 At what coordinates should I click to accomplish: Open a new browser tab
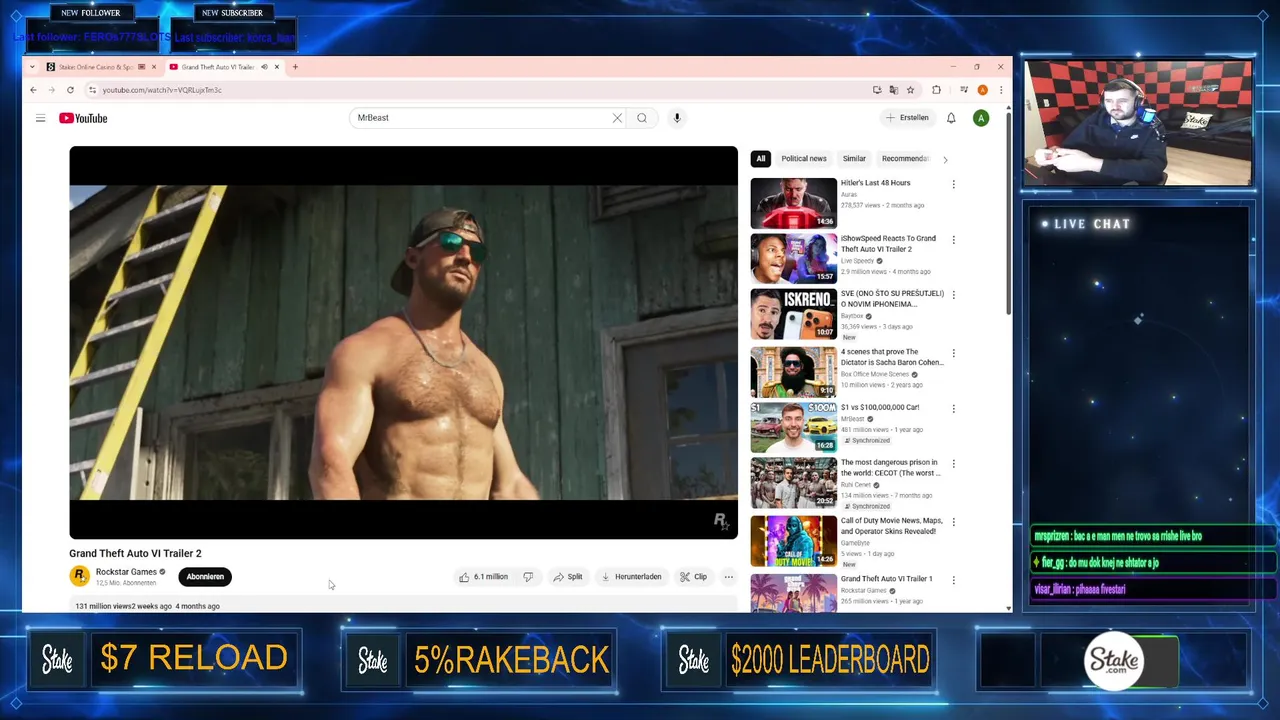click(x=295, y=67)
